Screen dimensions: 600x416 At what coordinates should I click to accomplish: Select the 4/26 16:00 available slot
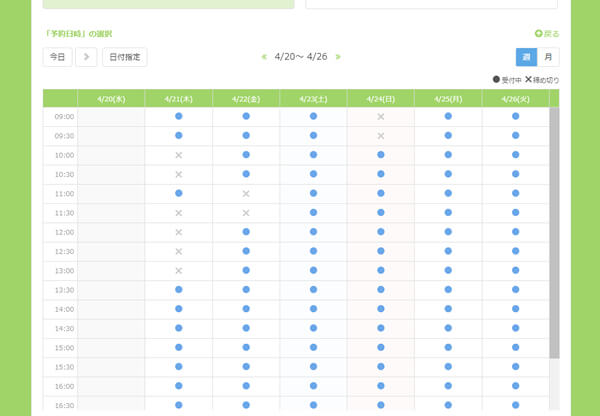pos(516,386)
